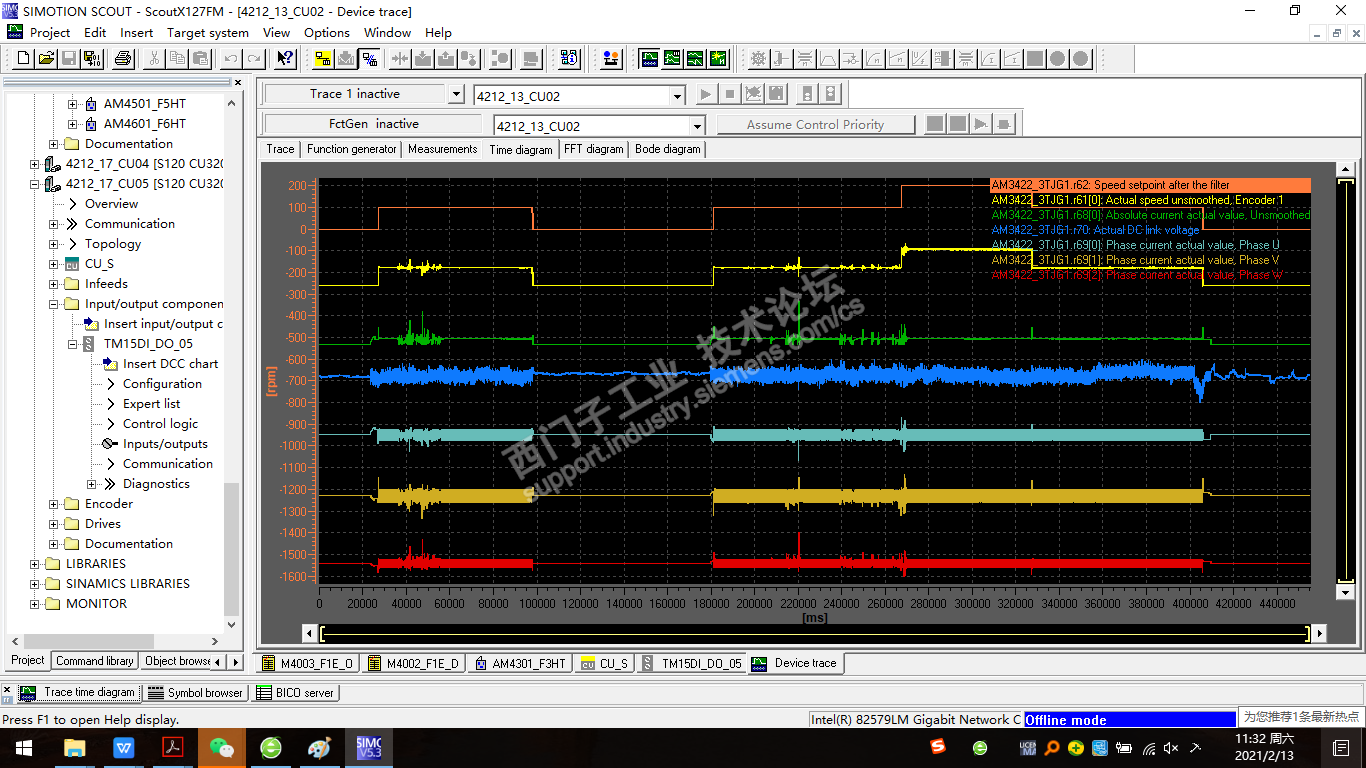Open the Windows Start menu
The width and height of the screenshot is (1366, 768).
24,747
